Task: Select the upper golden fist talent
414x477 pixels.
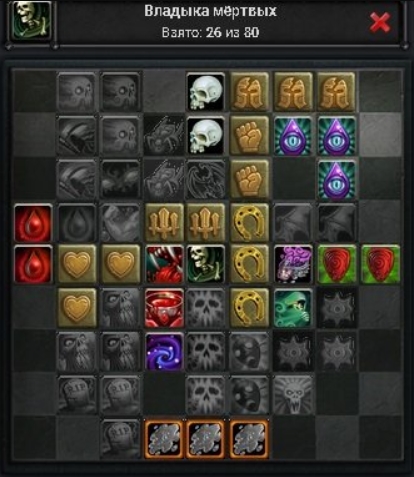Action: [x=249, y=135]
